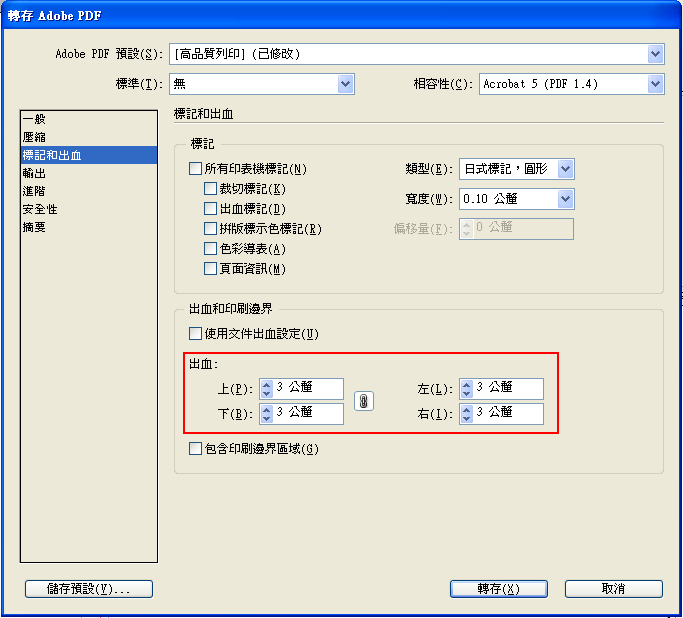Select 標記和出血 in the category list

89,155
